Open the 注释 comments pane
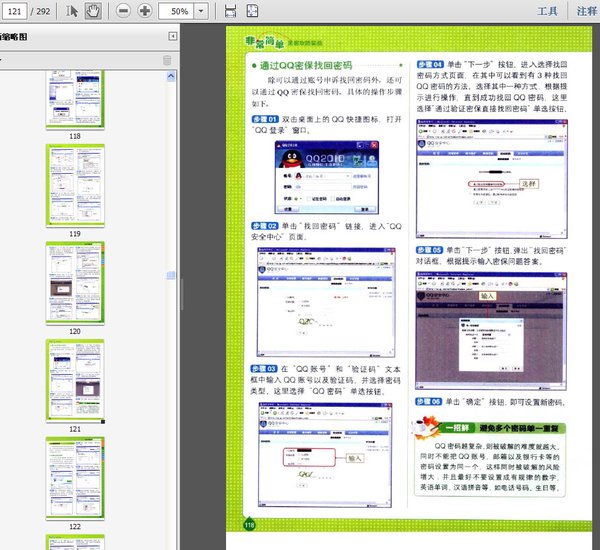The width and height of the screenshot is (600, 550). point(587,11)
